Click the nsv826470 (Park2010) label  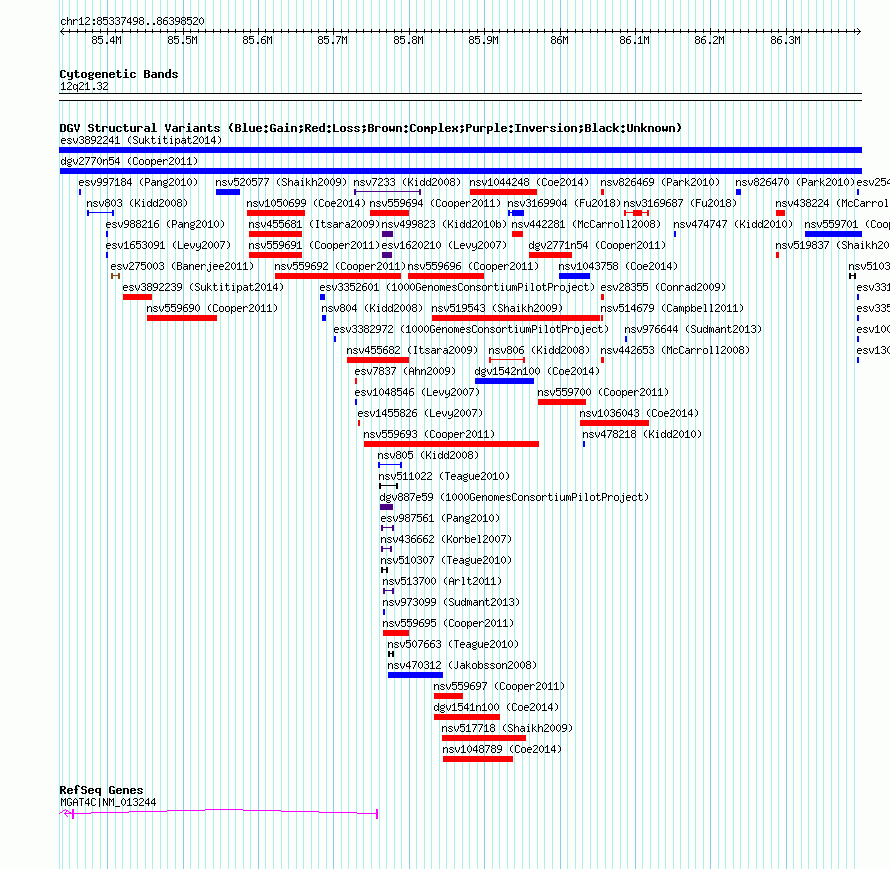795,182
